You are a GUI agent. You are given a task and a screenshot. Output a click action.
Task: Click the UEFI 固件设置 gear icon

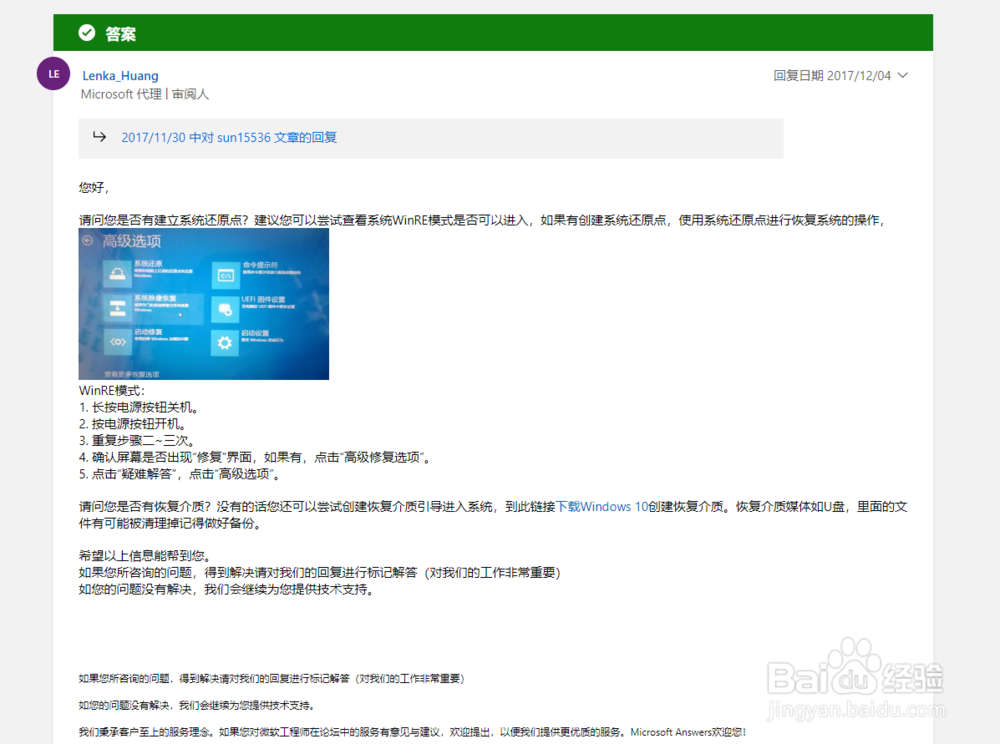pos(225,308)
